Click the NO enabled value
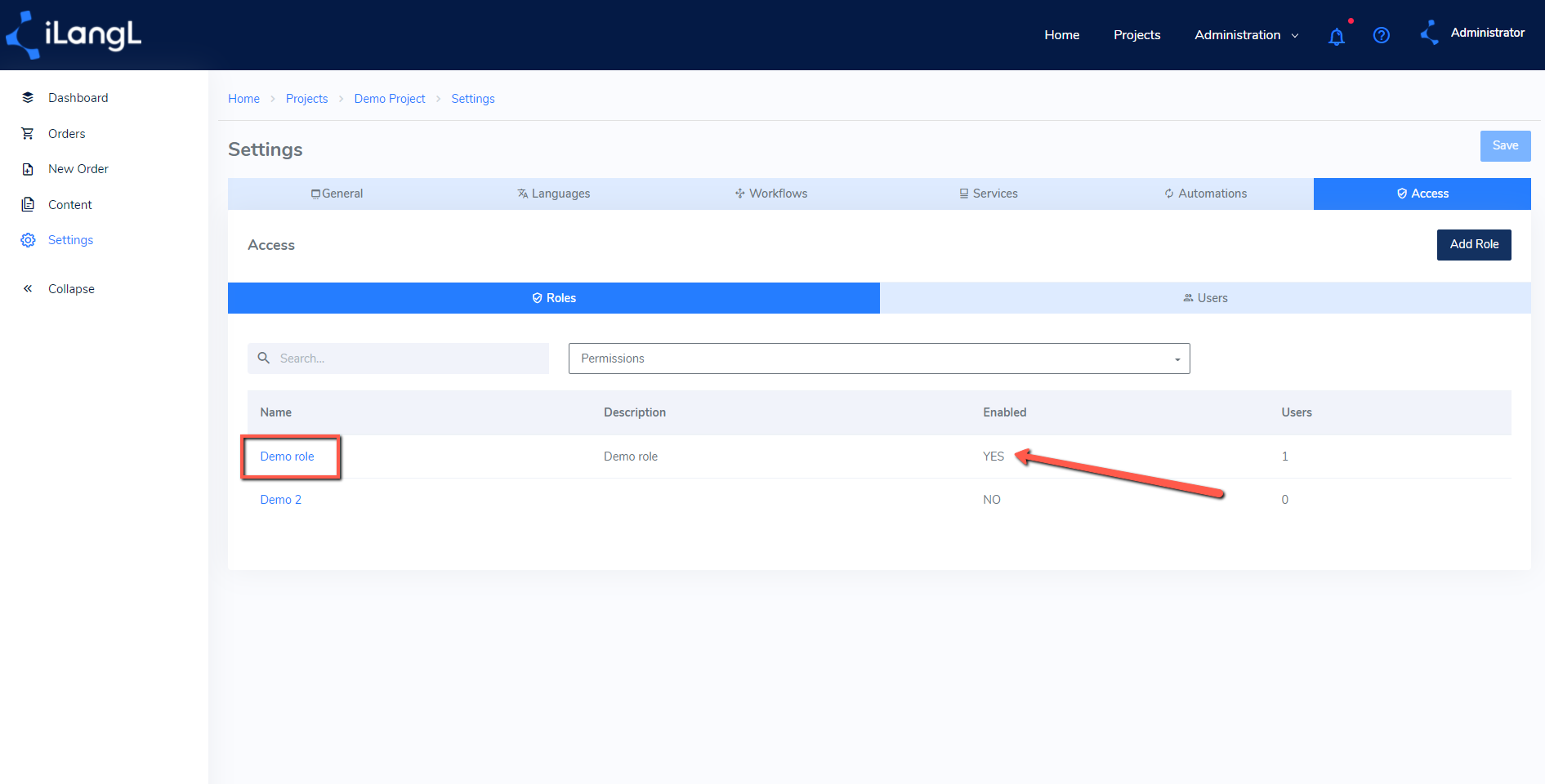 point(992,500)
